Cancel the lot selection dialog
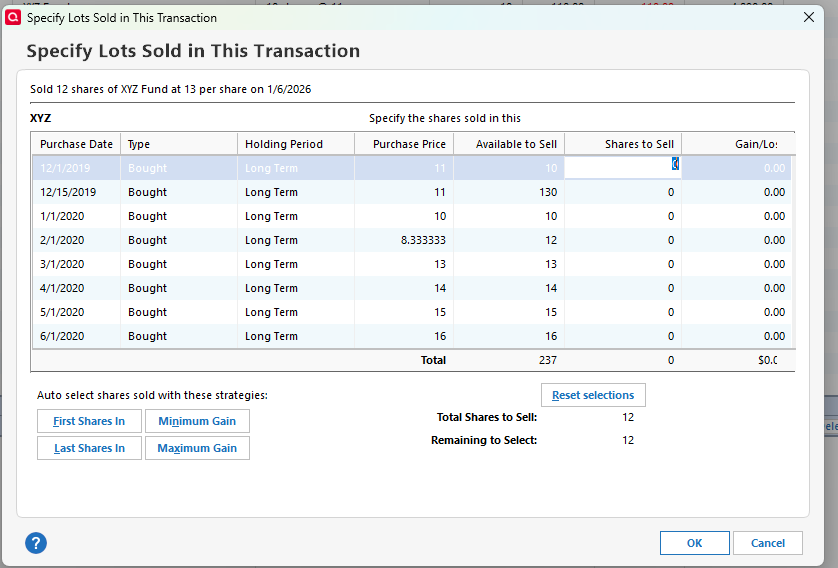Screen dimensions: 838x568 point(767,543)
